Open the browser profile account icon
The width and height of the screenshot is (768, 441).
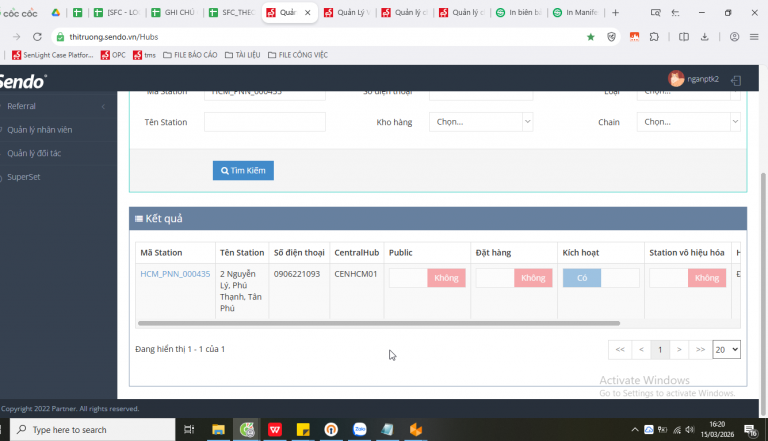pyautogui.click(x=734, y=37)
